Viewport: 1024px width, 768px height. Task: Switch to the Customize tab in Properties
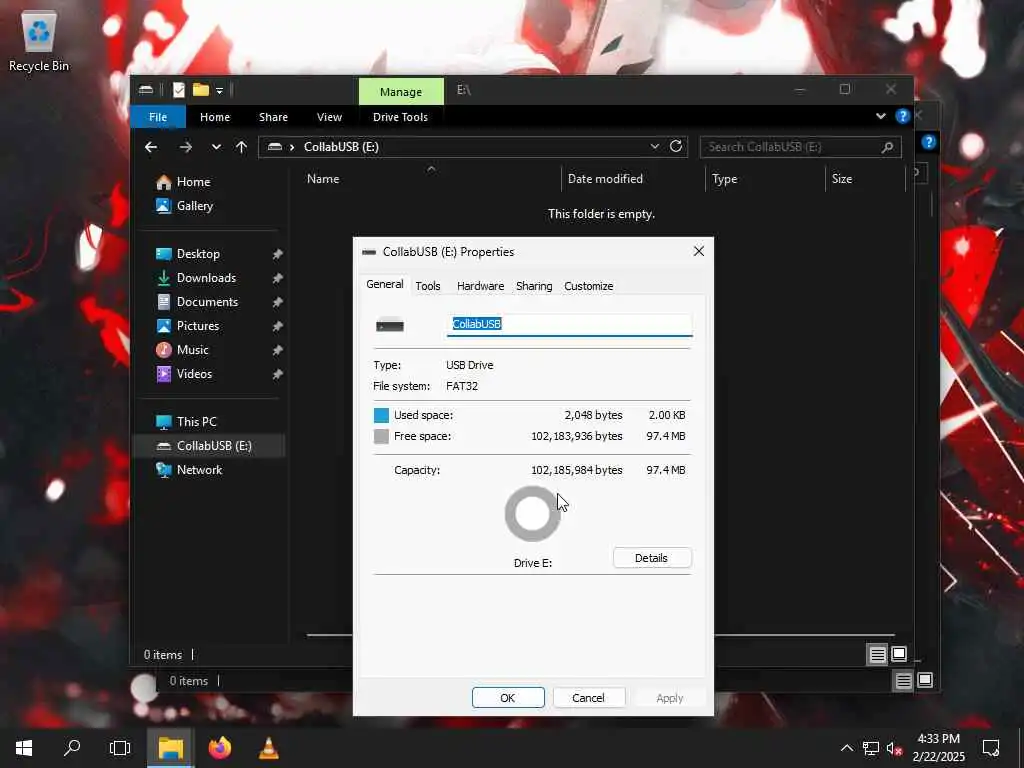pyautogui.click(x=588, y=286)
